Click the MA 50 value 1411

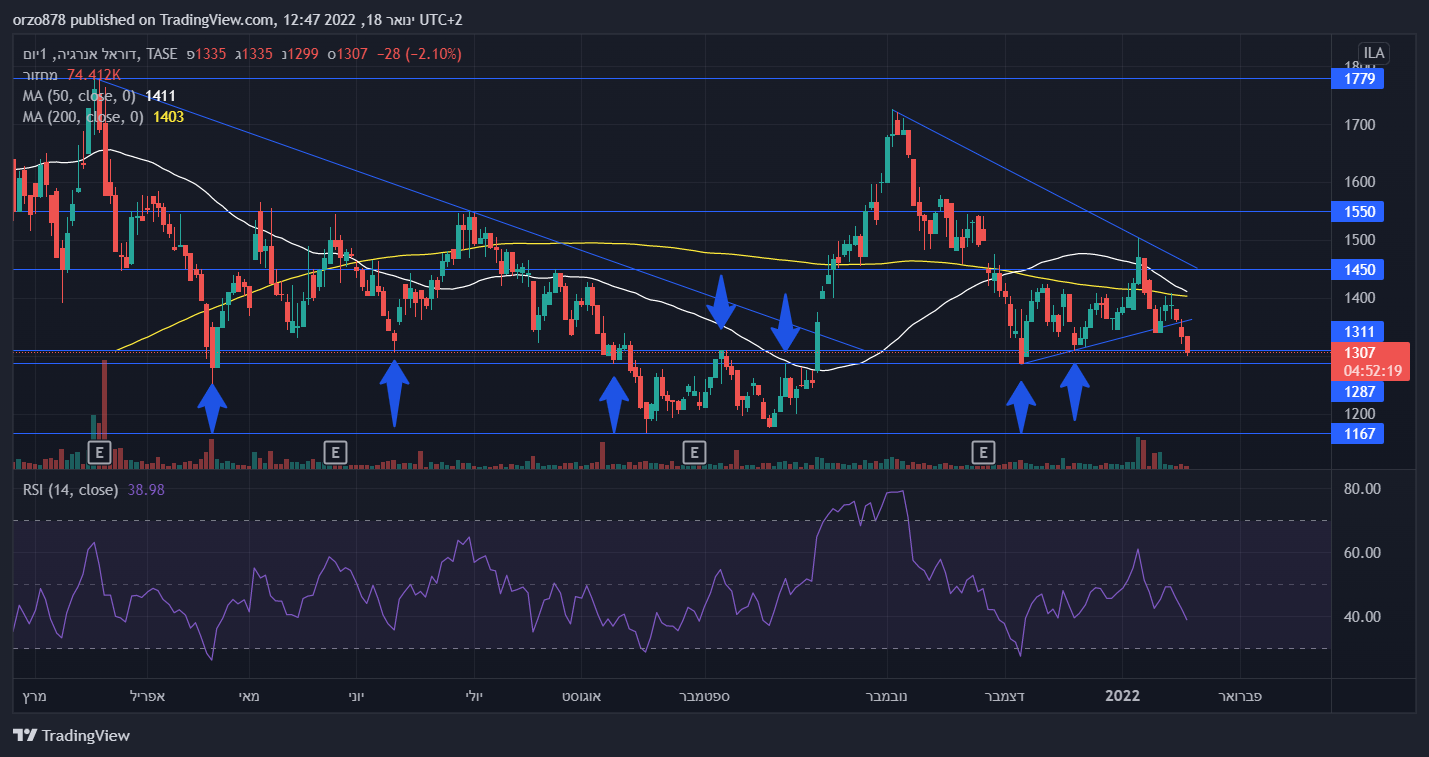(x=160, y=96)
